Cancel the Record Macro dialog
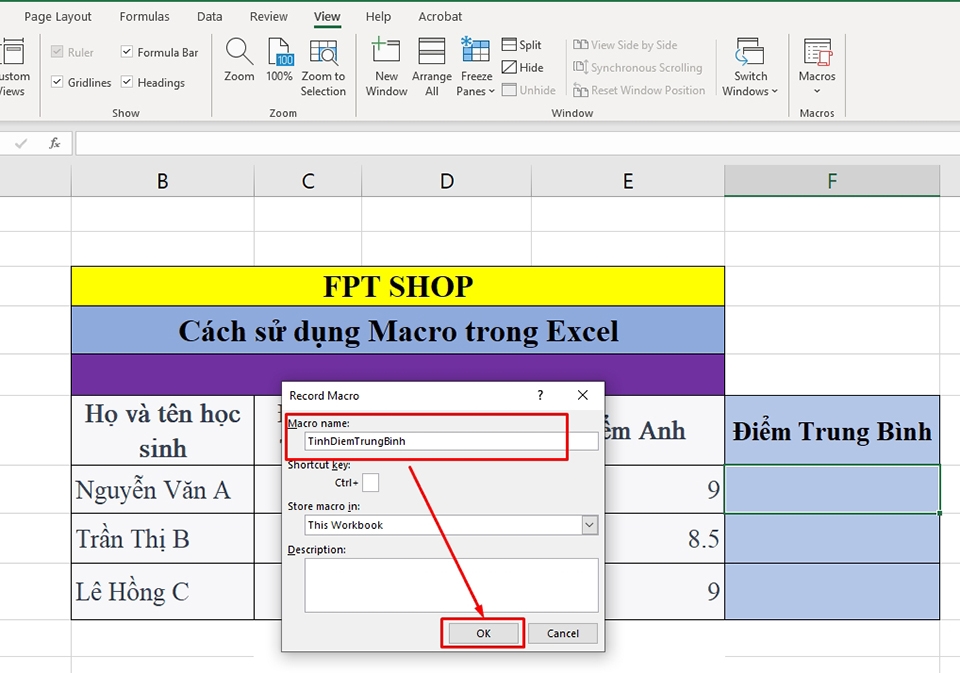The height and width of the screenshot is (673, 960). [563, 633]
